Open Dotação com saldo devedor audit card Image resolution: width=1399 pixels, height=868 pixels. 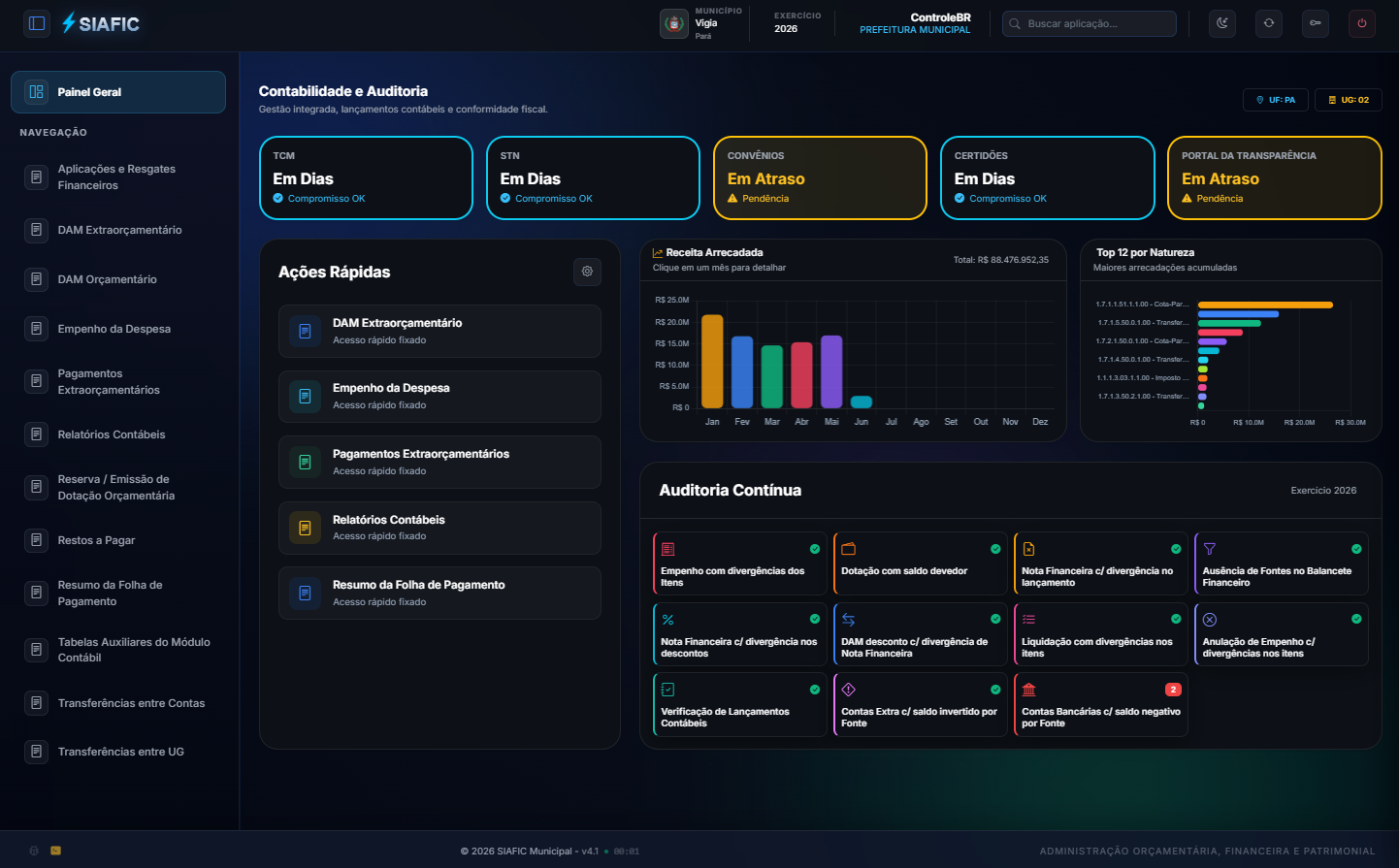[x=920, y=563]
